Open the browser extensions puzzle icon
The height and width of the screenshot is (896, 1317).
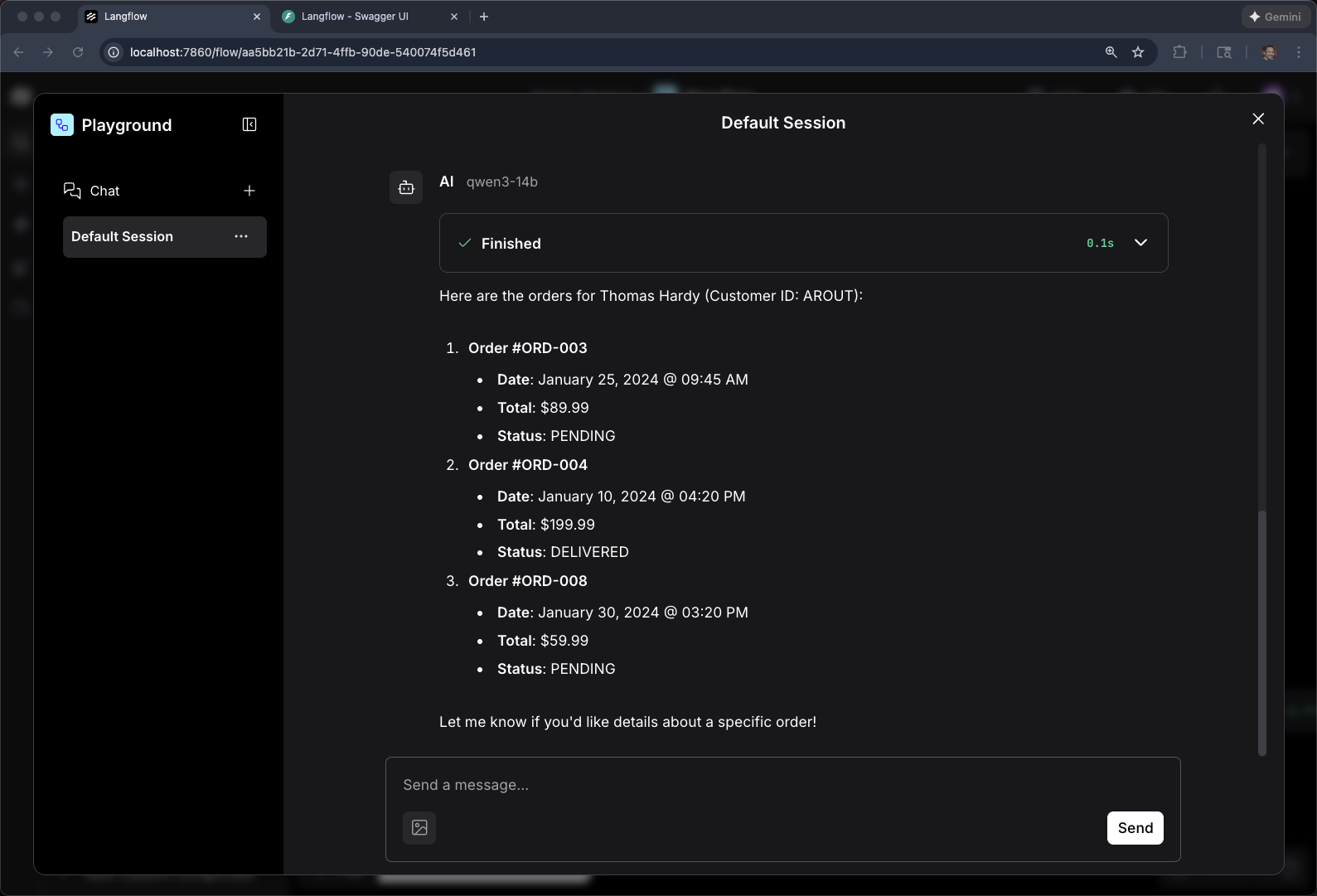tap(1179, 52)
